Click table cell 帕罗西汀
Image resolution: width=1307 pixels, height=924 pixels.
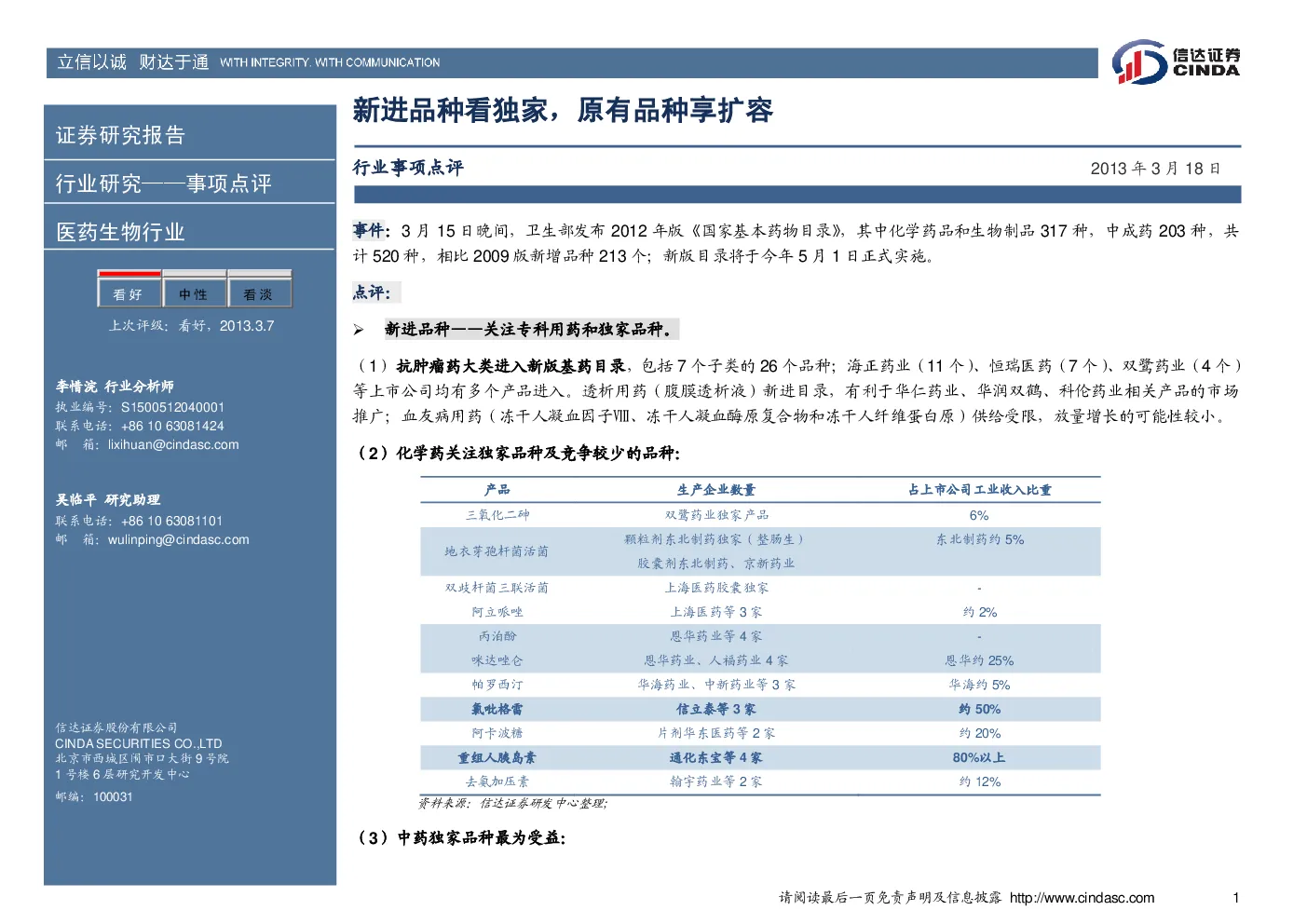(497, 685)
